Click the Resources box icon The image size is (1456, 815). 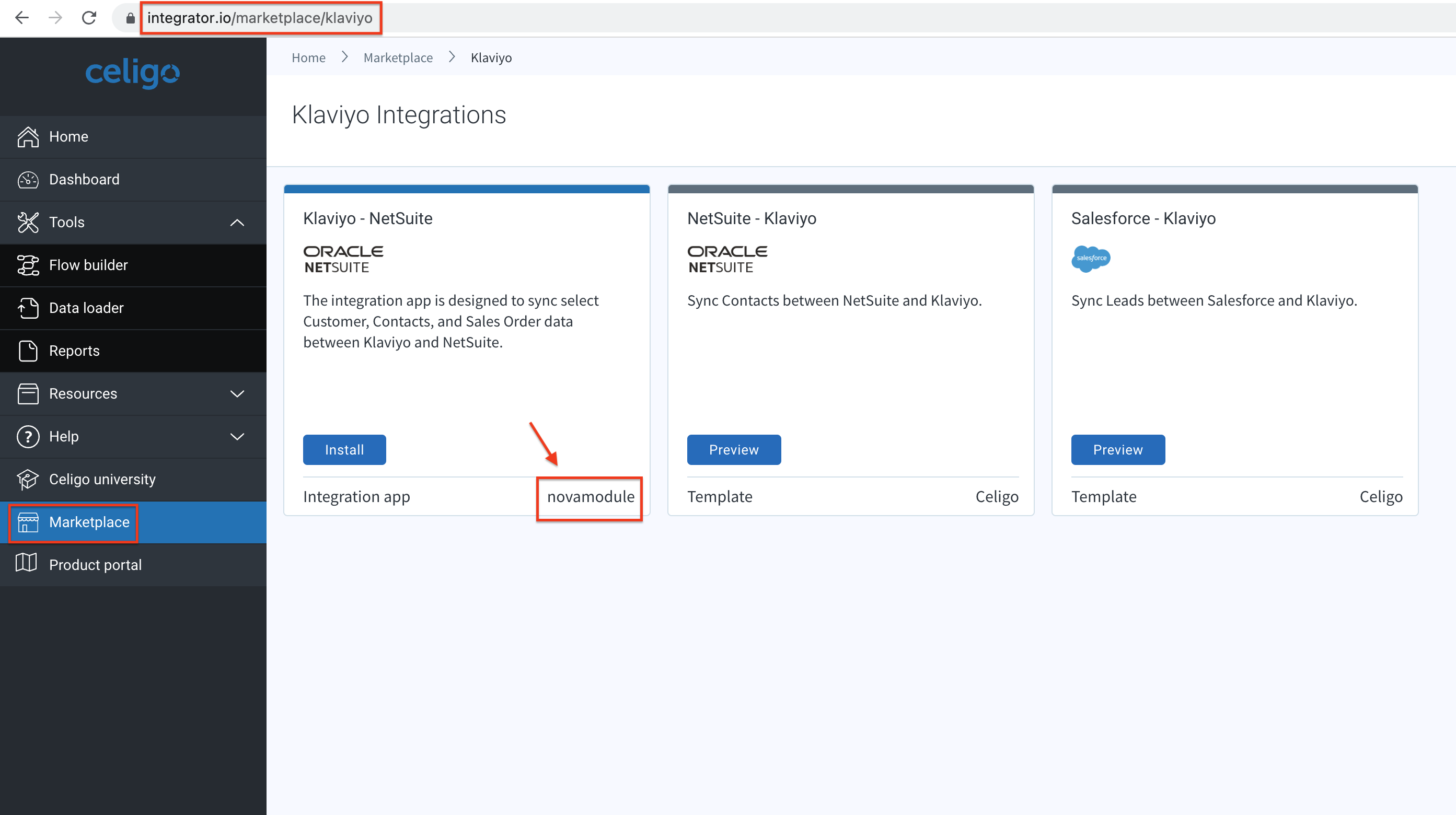[x=28, y=393]
